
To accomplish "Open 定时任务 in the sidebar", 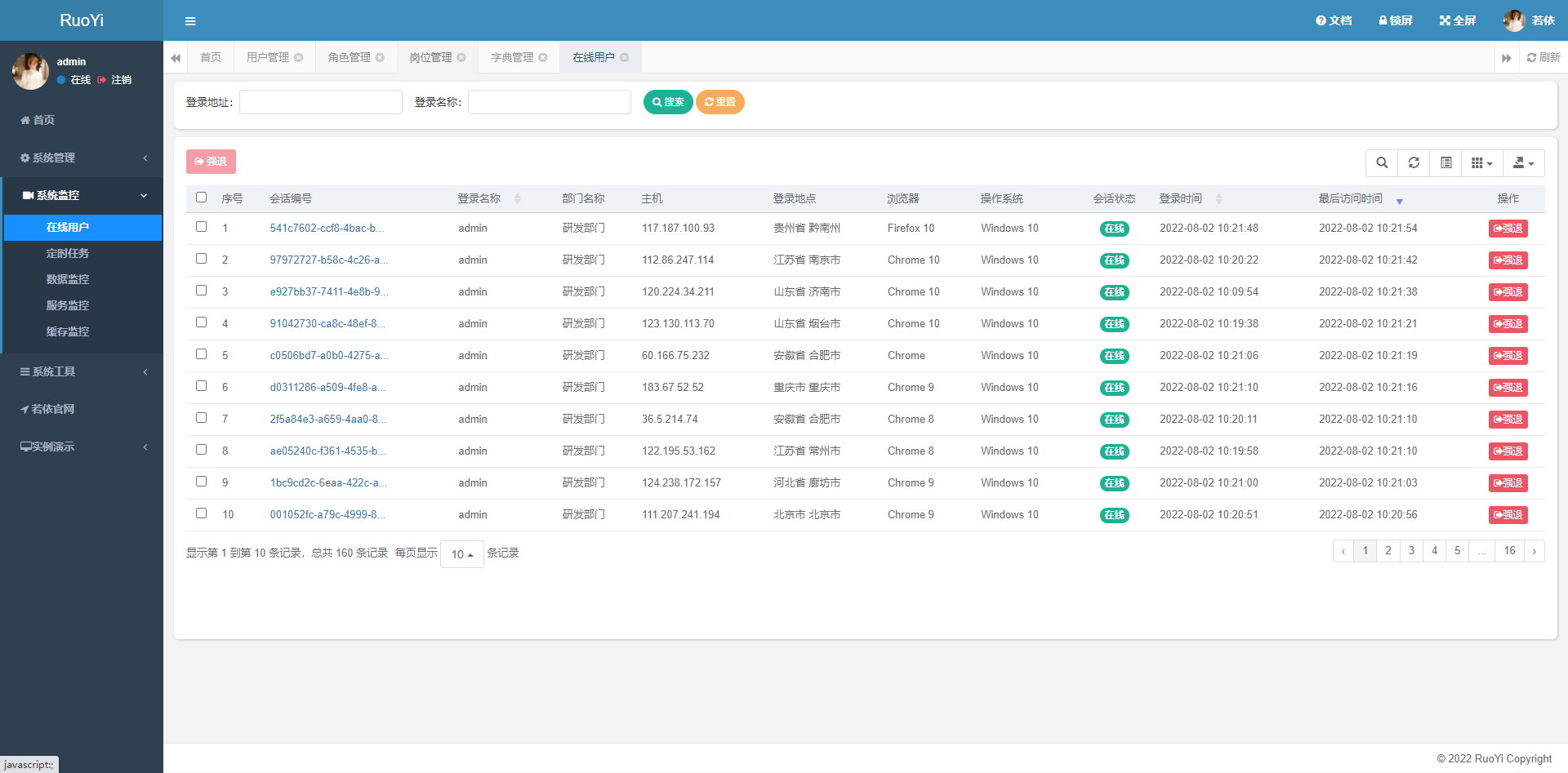I will tap(68, 254).
